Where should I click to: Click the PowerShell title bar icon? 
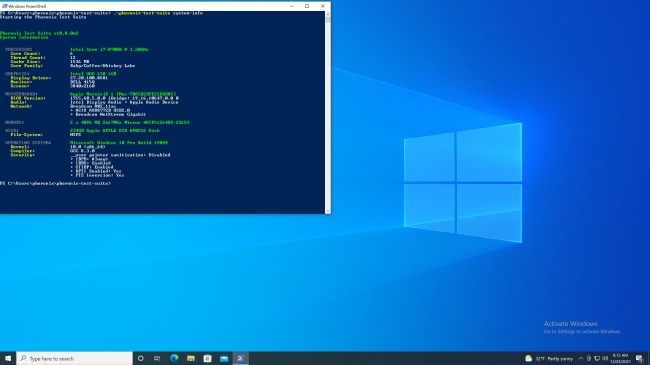(x=5, y=6)
